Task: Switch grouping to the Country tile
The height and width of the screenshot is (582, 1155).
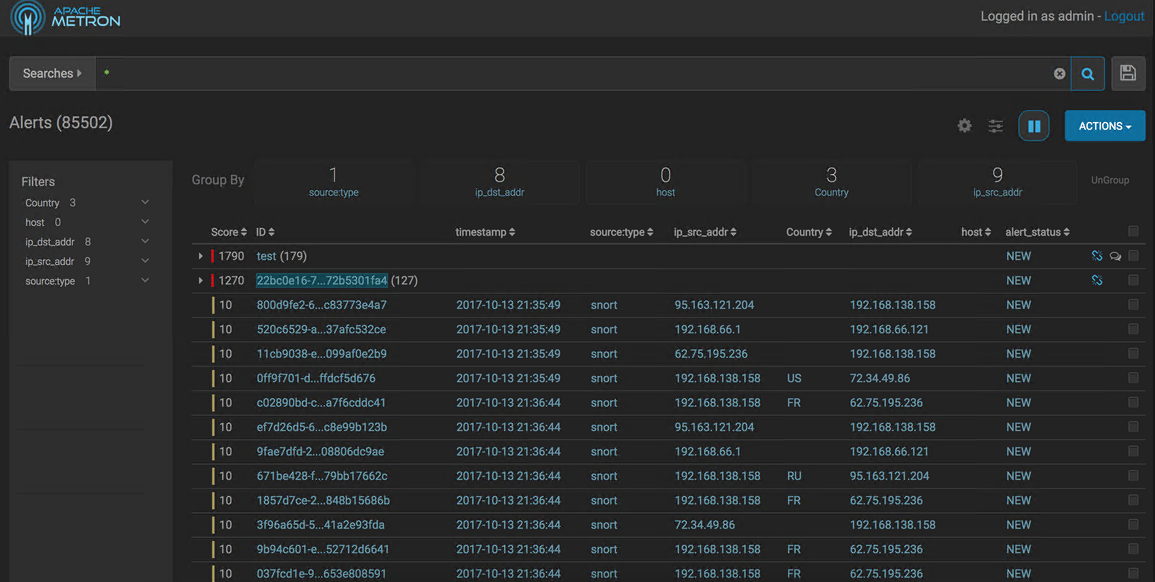Action: (x=831, y=182)
